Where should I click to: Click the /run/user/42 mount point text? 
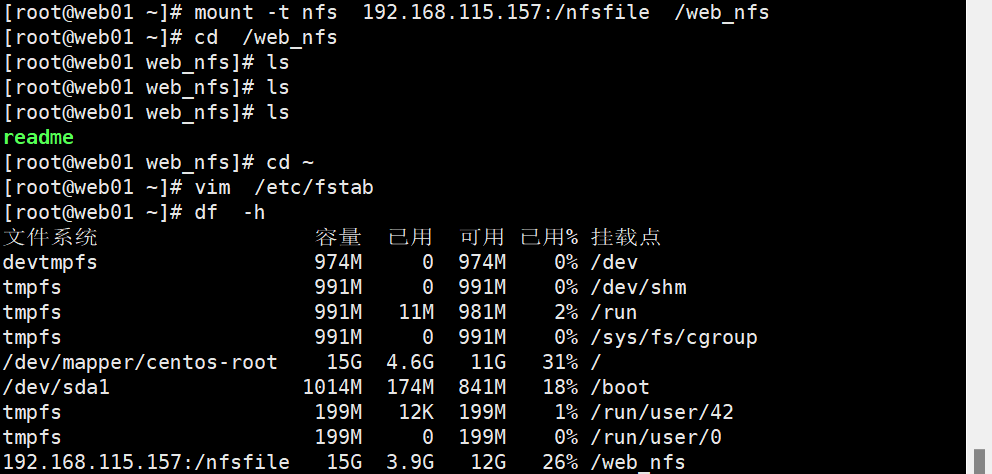[x=662, y=413]
